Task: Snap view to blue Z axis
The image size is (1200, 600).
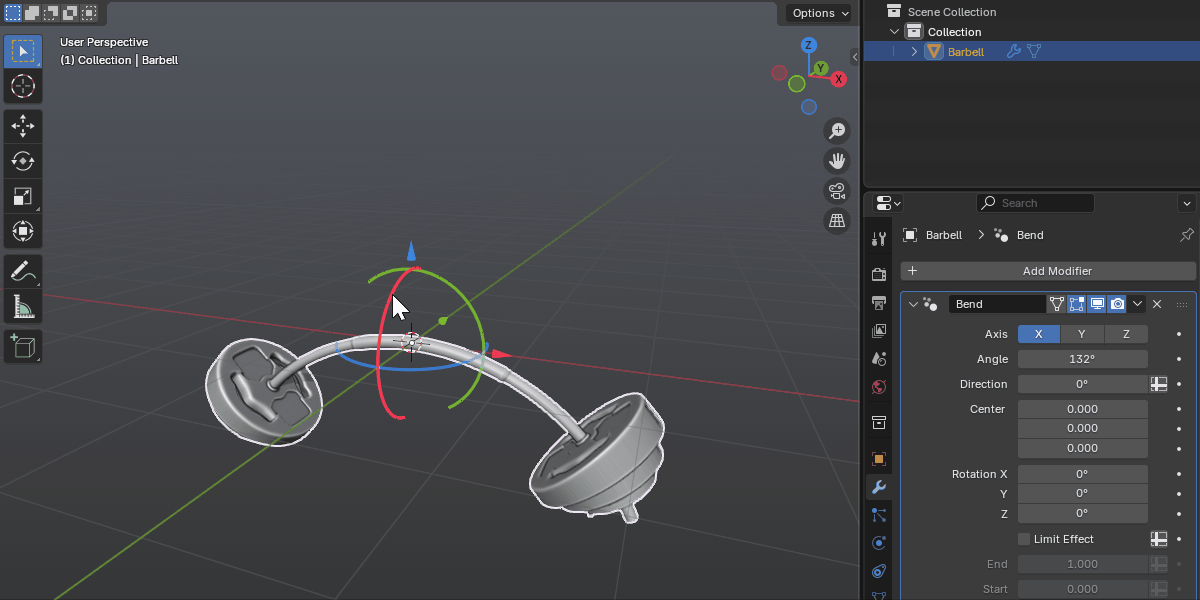Action: point(809,45)
